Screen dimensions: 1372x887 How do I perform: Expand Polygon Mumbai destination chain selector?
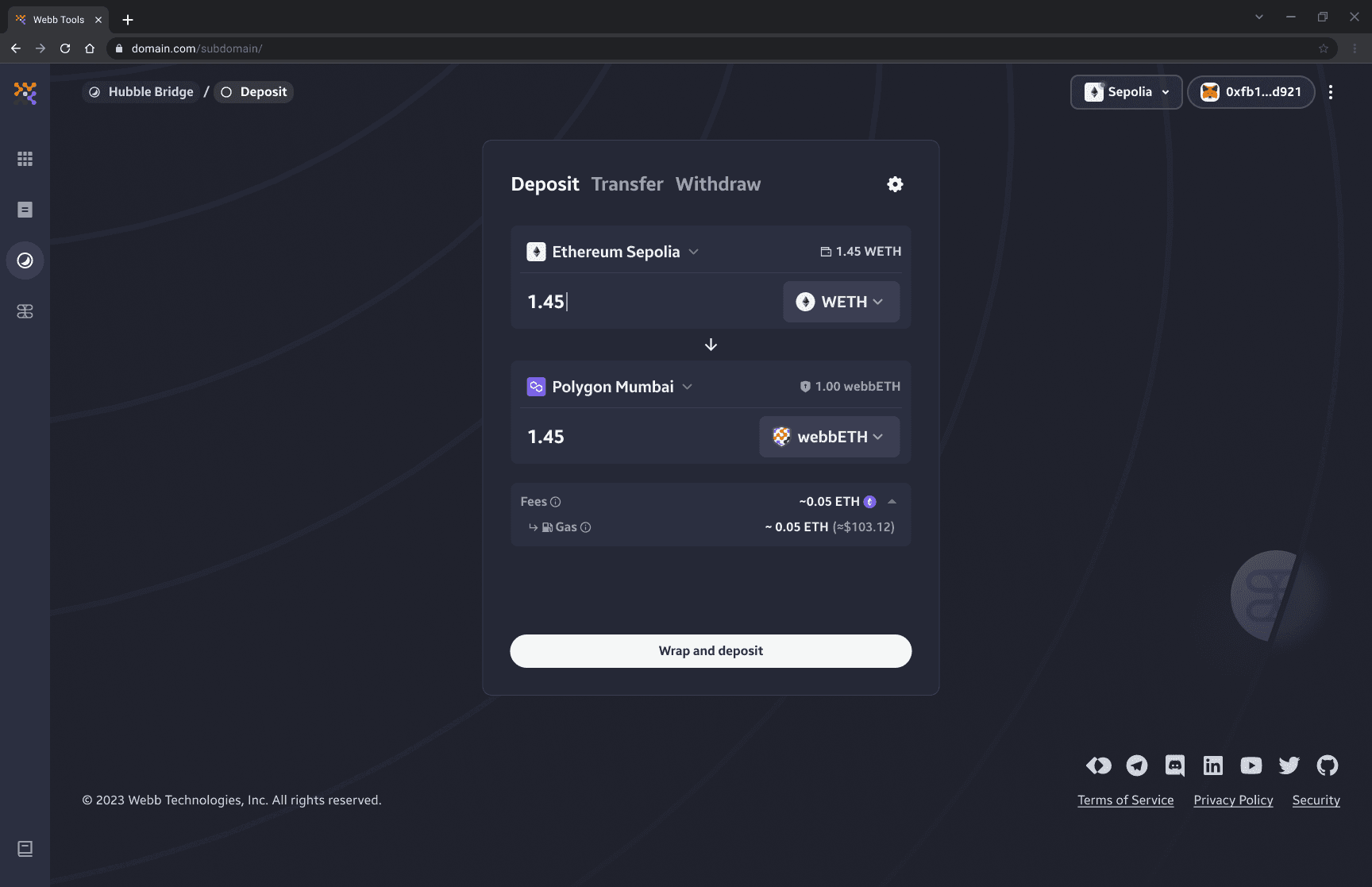610,387
